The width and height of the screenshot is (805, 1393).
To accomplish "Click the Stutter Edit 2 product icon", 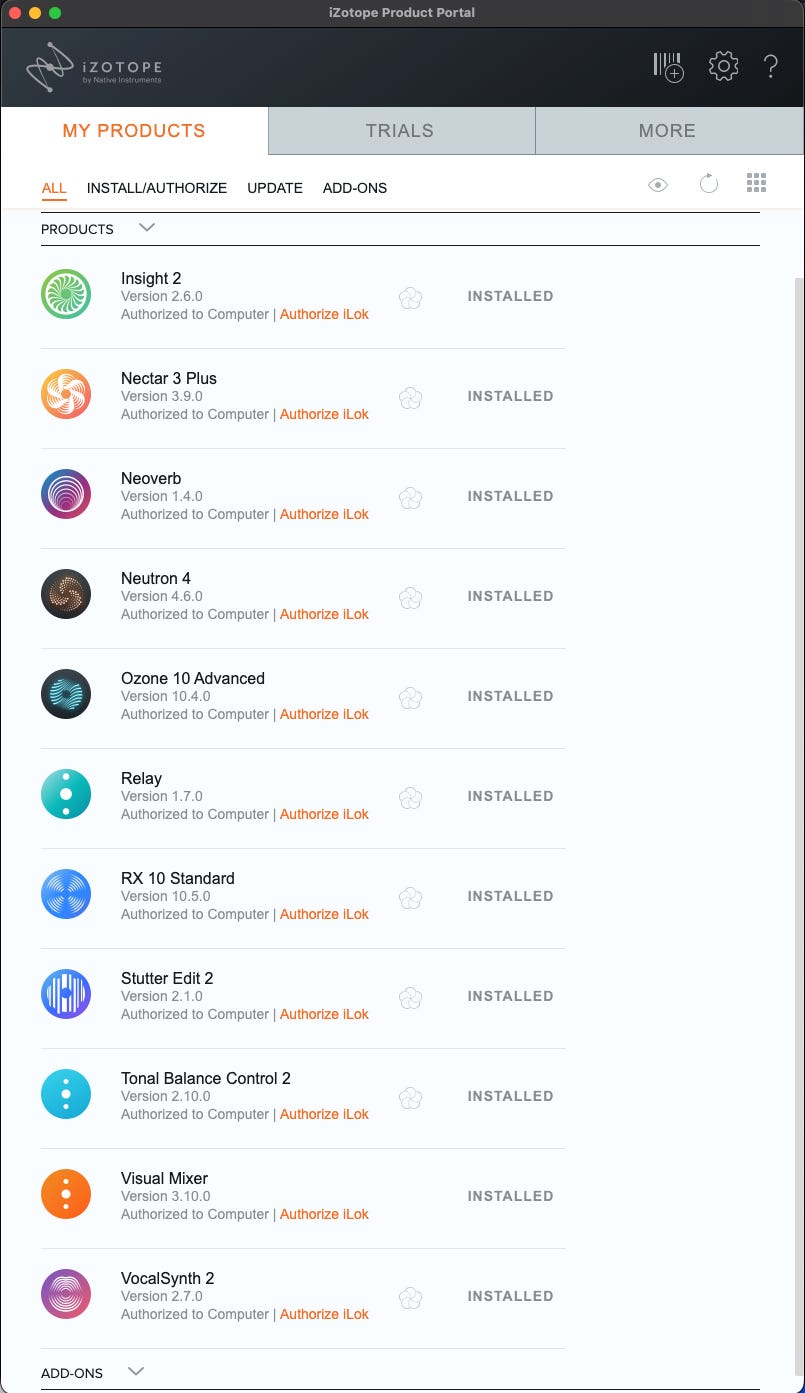I will (66, 995).
